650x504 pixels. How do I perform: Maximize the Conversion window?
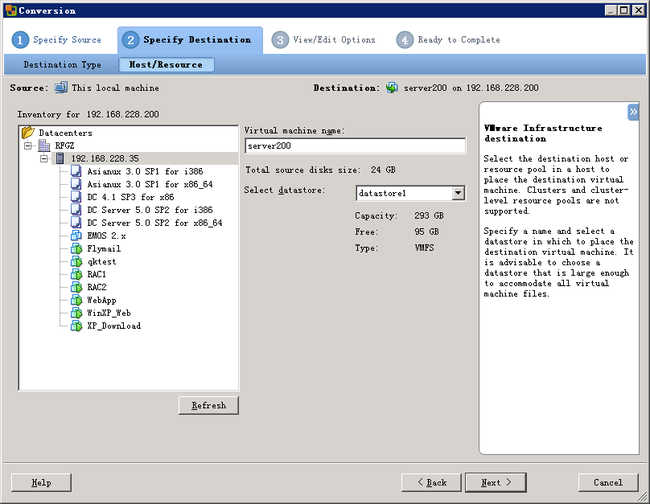[624, 10]
